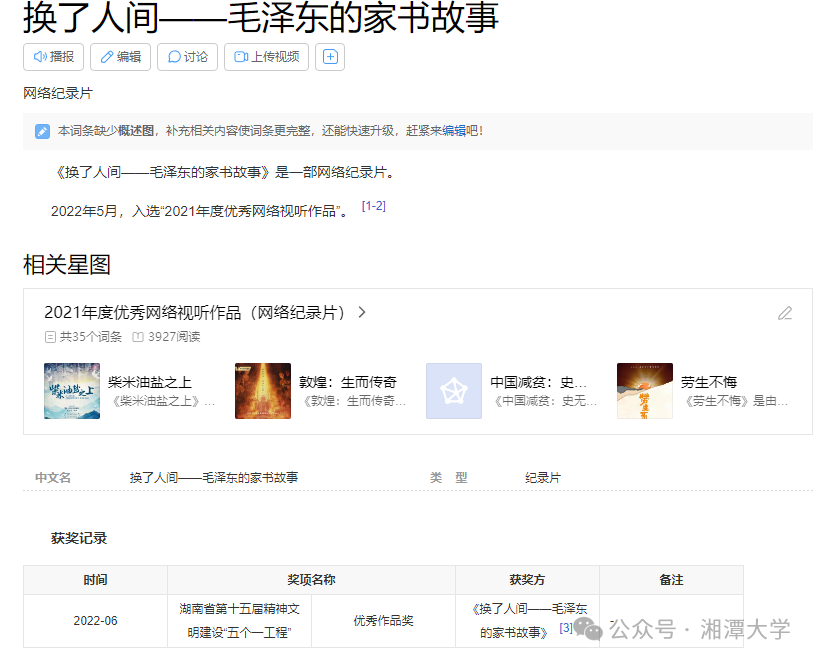Viewport: 817px width, 662px height.
Task: Open reference citation [3] in awards table
Action: tap(566, 628)
